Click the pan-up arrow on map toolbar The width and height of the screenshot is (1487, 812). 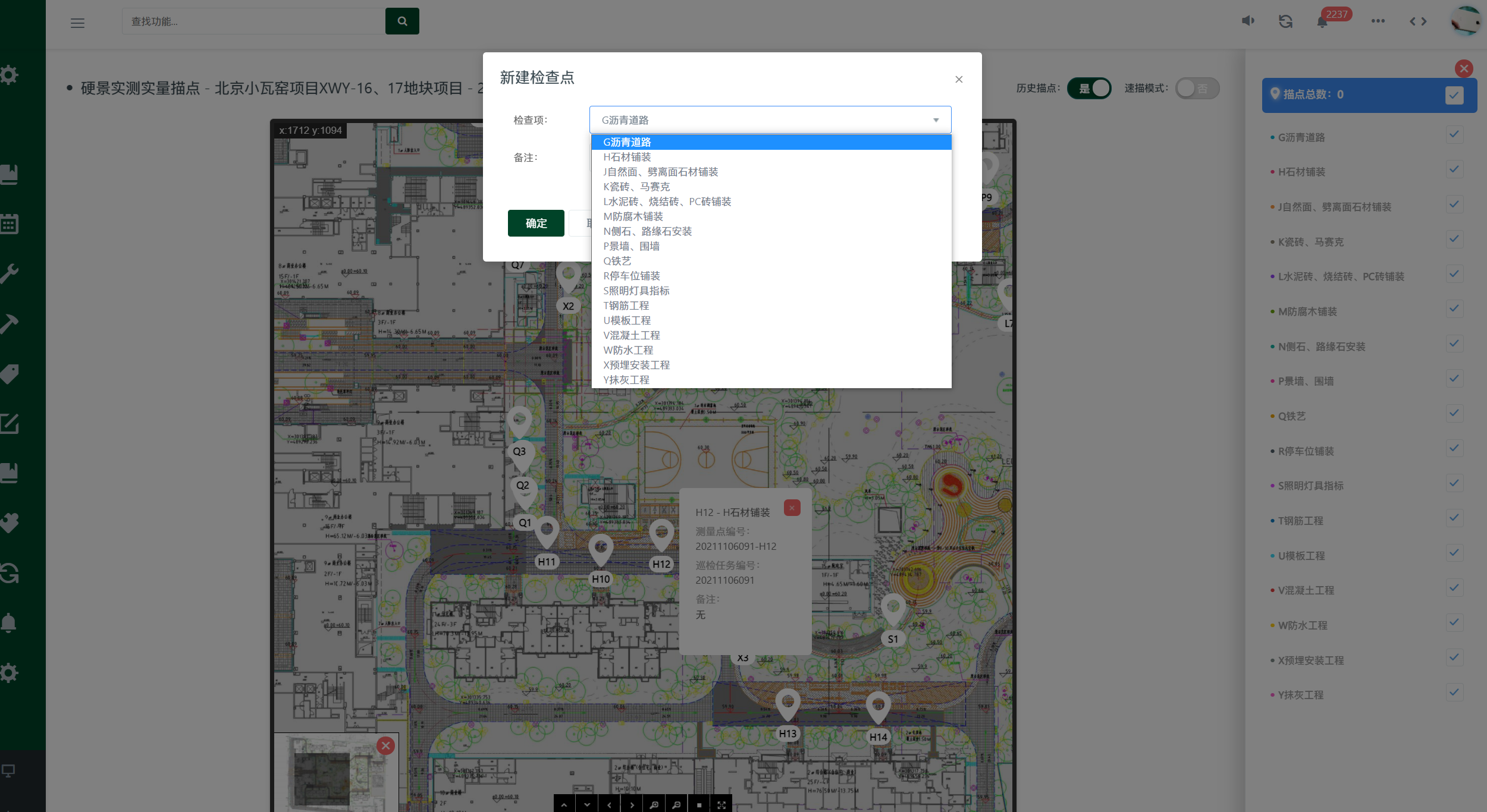564,805
